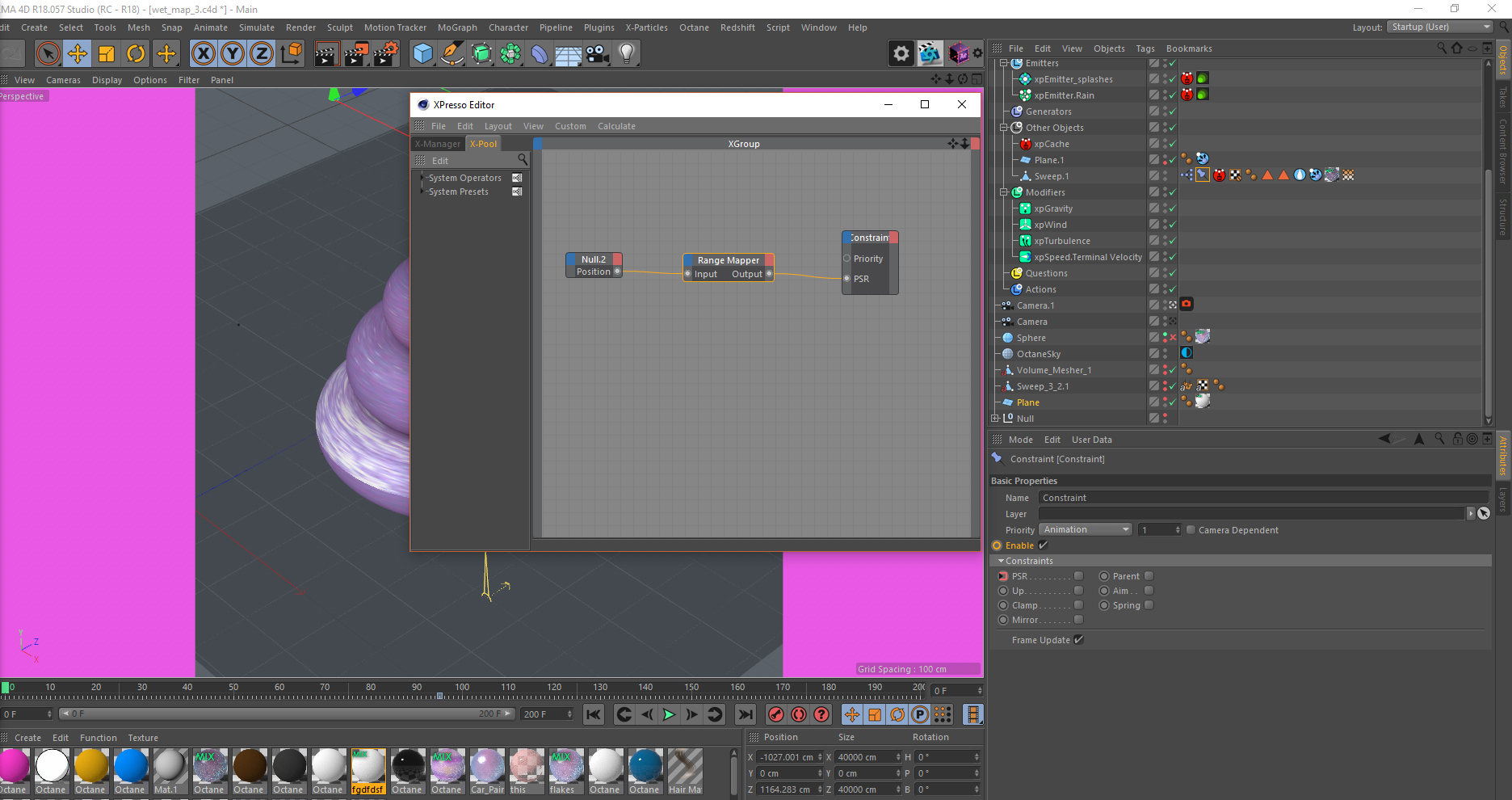
Task: Expand the Null object hierarchy
Action: [x=995, y=419]
